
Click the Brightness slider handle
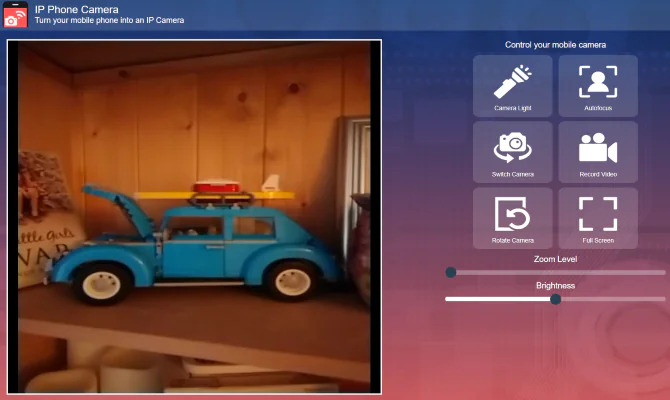555,299
